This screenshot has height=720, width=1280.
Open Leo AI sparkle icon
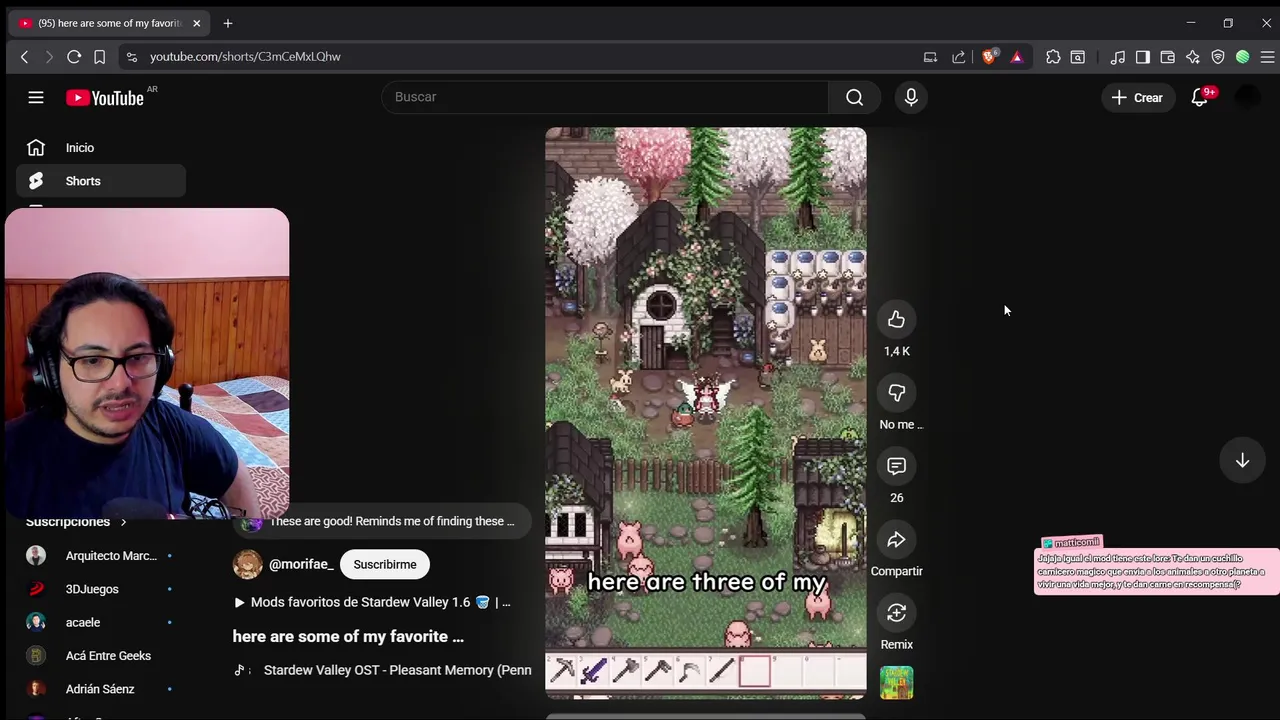1193,57
